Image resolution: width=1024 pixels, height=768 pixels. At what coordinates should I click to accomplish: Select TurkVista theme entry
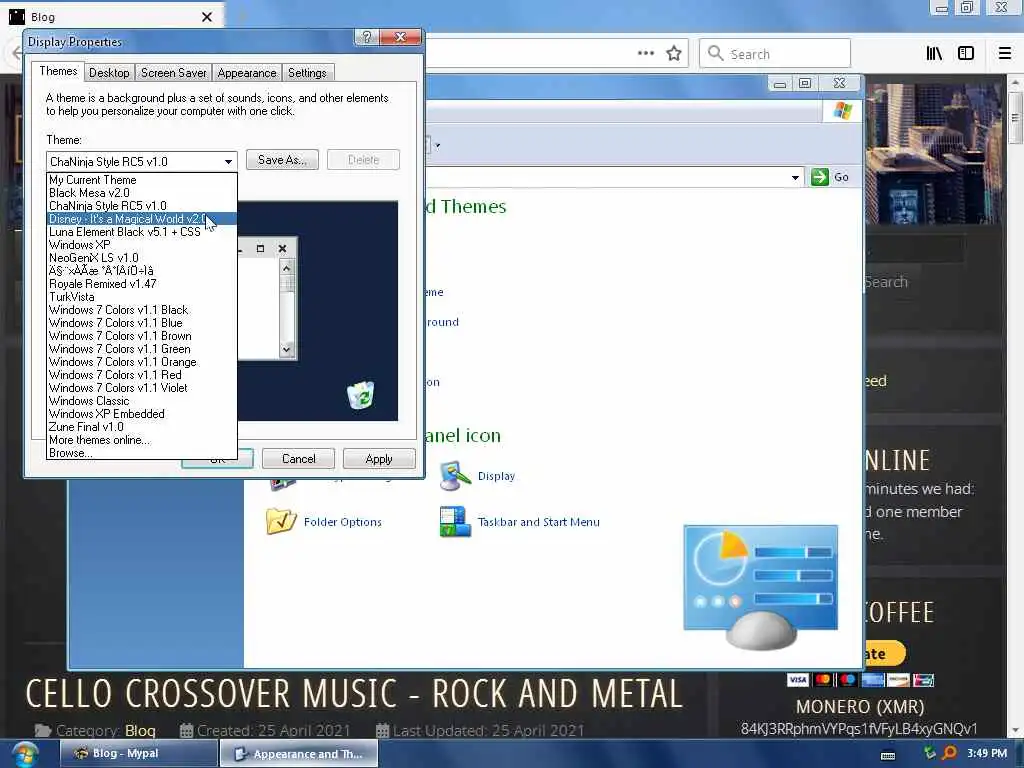pyautogui.click(x=142, y=297)
